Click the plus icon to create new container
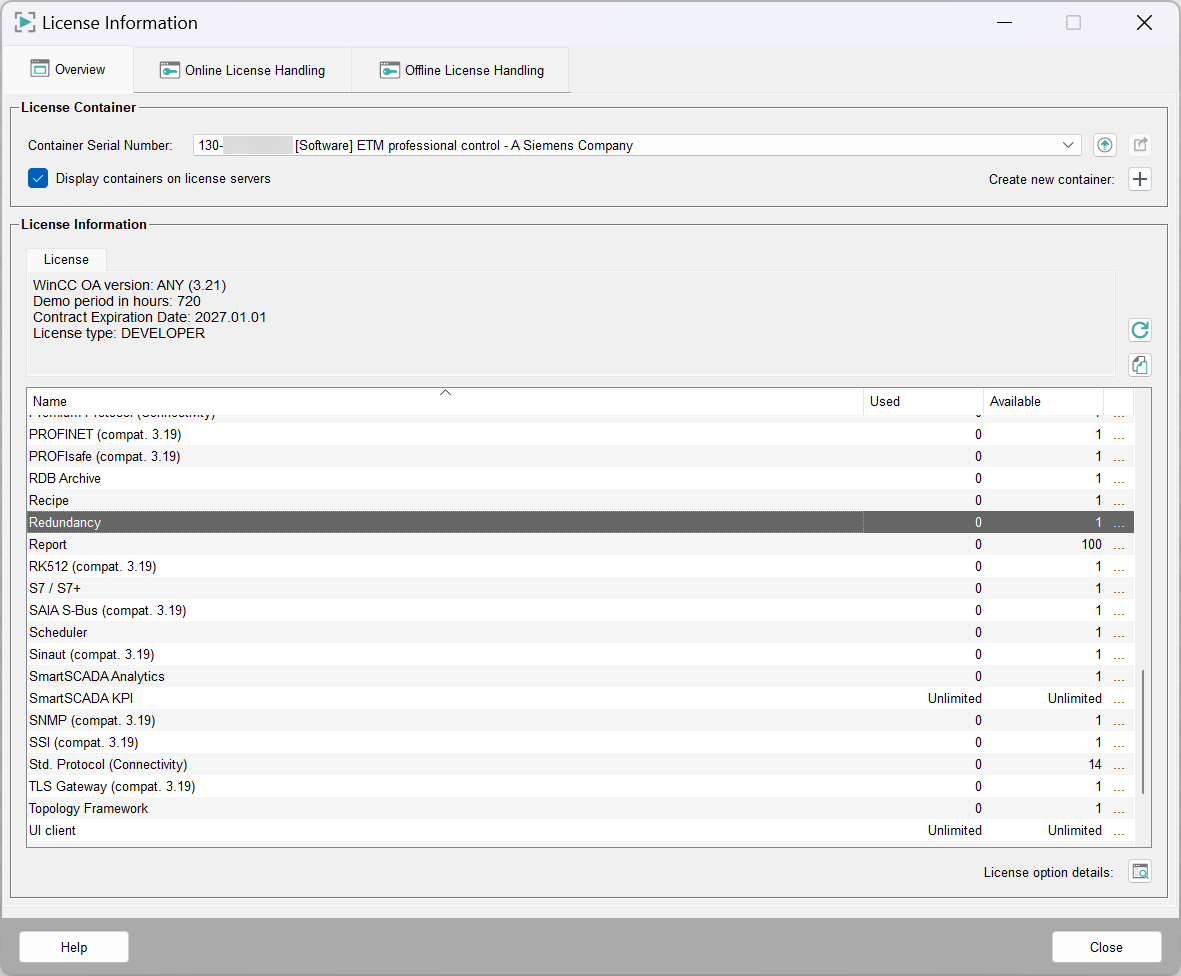The height and width of the screenshot is (976, 1181). (1140, 179)
